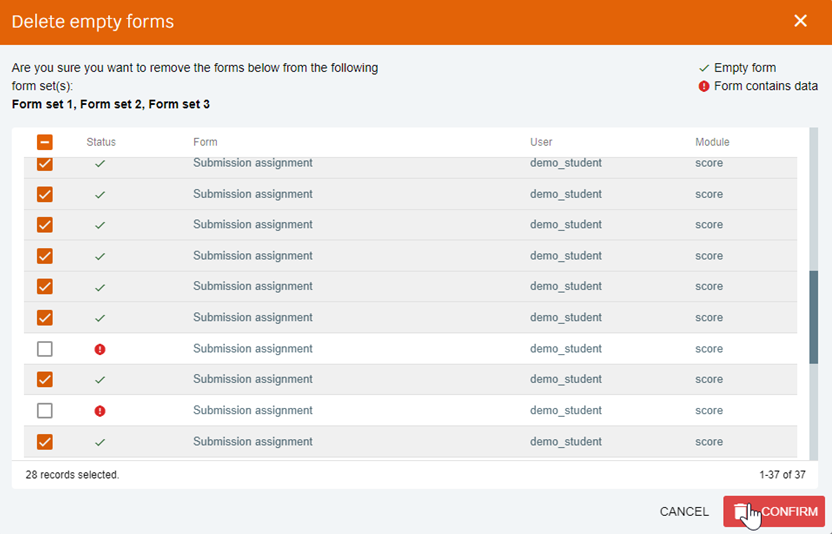The width and height of the screenshot is (832, 534).
Task: Toggle the select-all checkbox in table header
Action: point(45,142)
